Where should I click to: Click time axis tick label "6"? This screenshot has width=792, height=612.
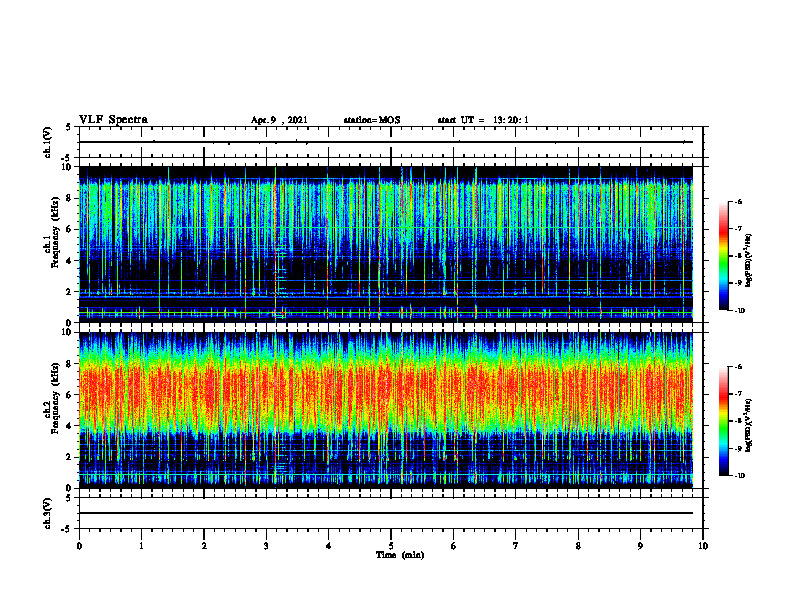coord(454,546)
